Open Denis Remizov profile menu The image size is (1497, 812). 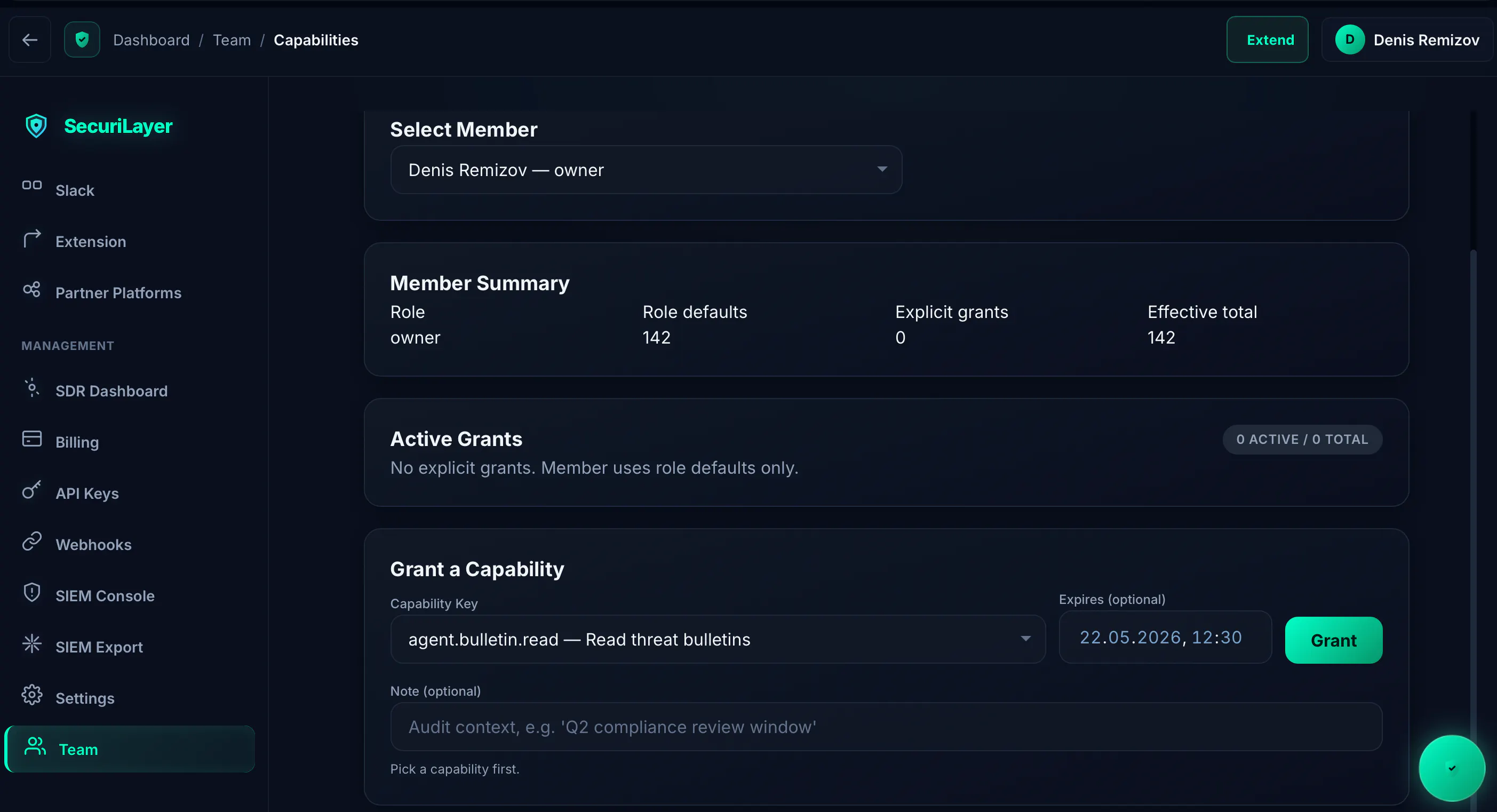1406,39
